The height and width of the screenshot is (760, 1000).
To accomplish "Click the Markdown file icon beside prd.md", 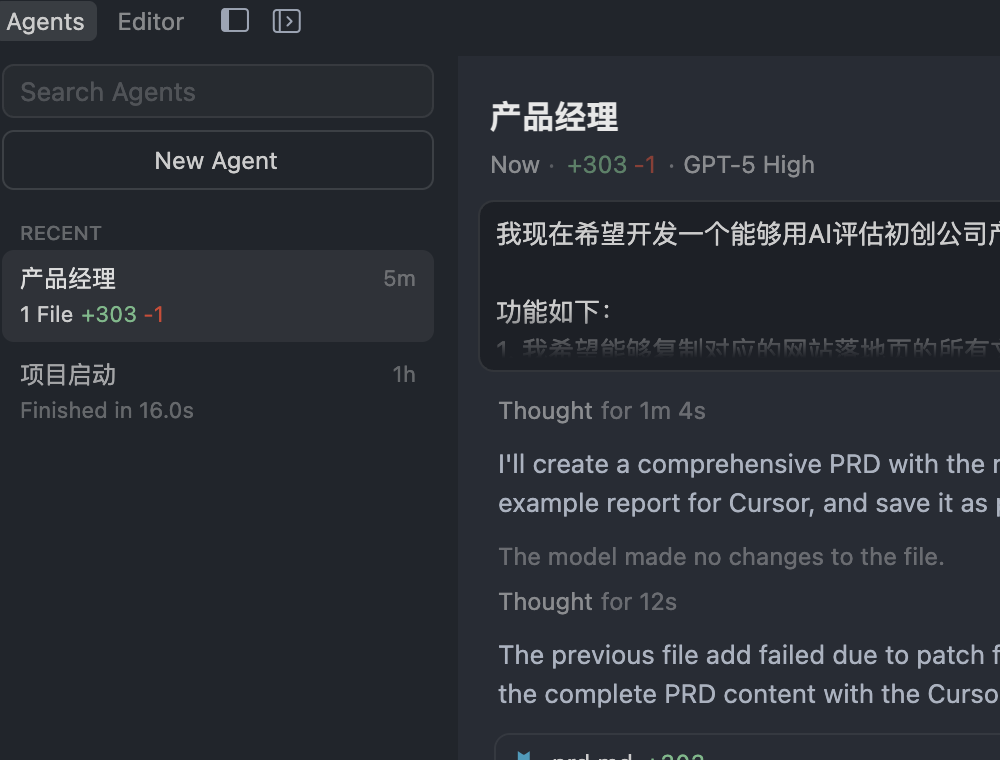I will [523, 754].
